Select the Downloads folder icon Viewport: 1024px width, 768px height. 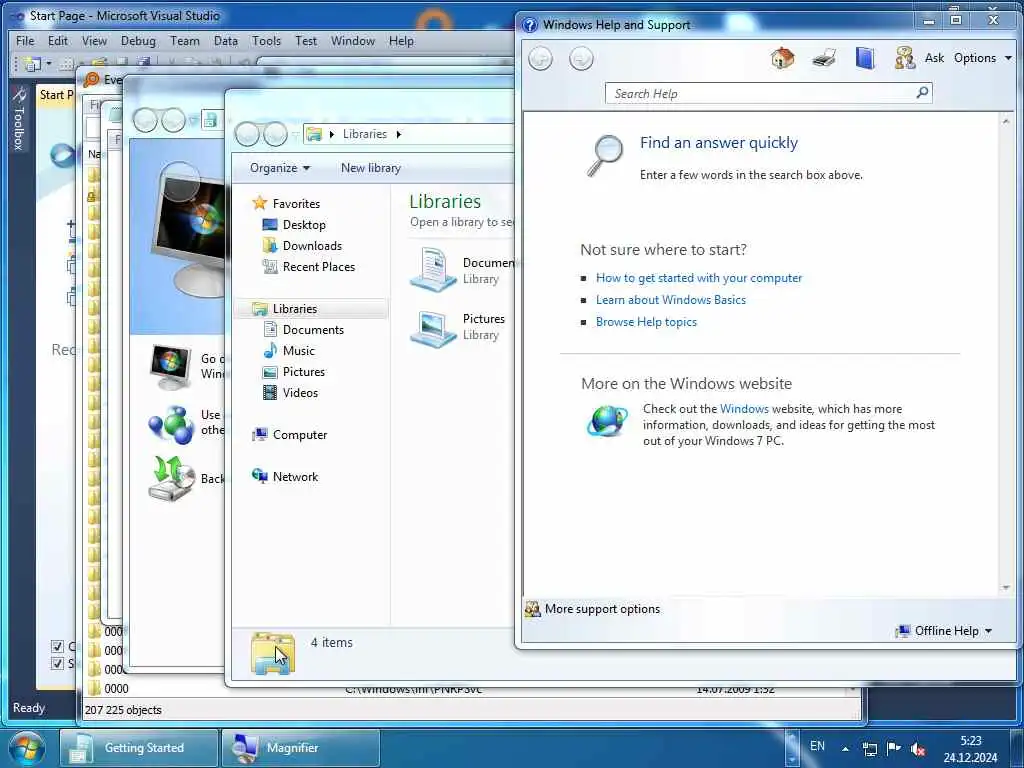click(270, 246)
